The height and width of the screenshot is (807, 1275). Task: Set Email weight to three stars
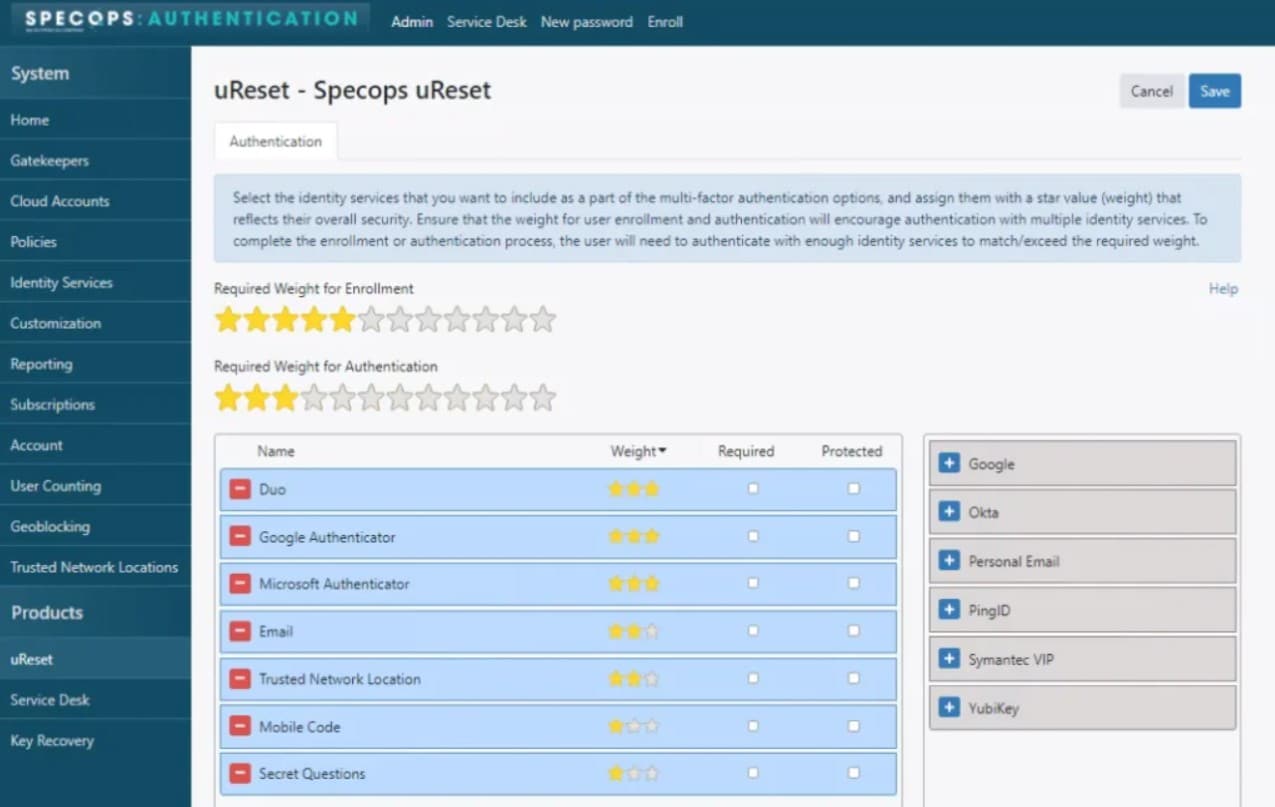tap(652, 631)
